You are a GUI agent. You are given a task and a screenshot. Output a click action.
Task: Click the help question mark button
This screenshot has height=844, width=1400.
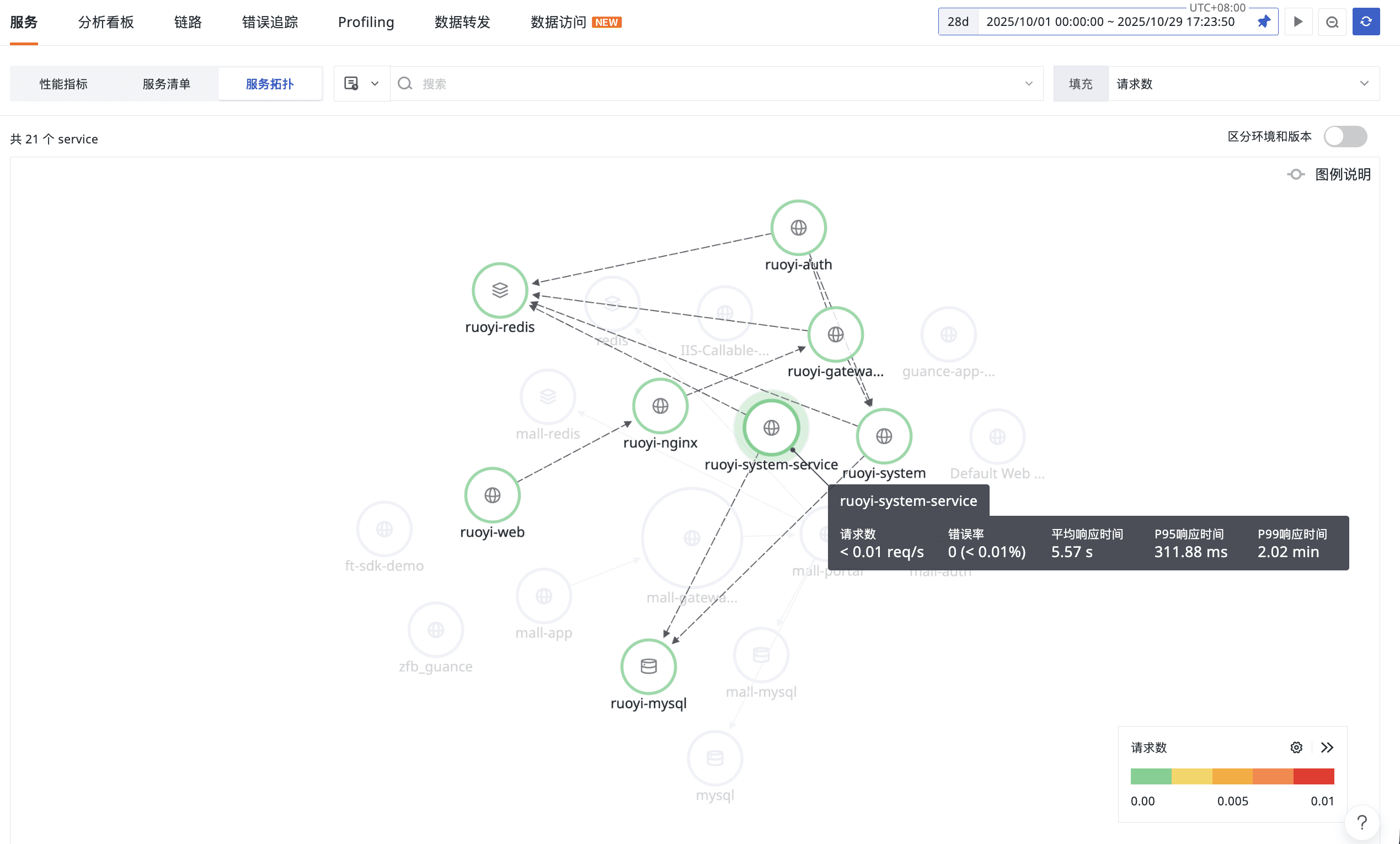tap(1361, 822)
